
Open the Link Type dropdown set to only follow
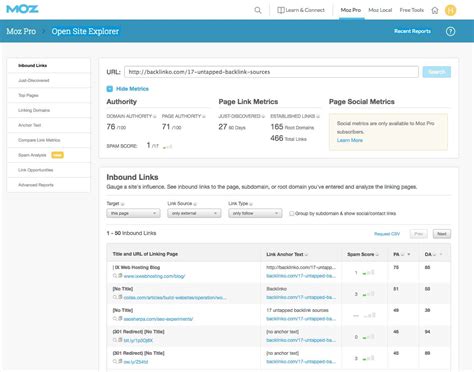click(x=255, y=213)
